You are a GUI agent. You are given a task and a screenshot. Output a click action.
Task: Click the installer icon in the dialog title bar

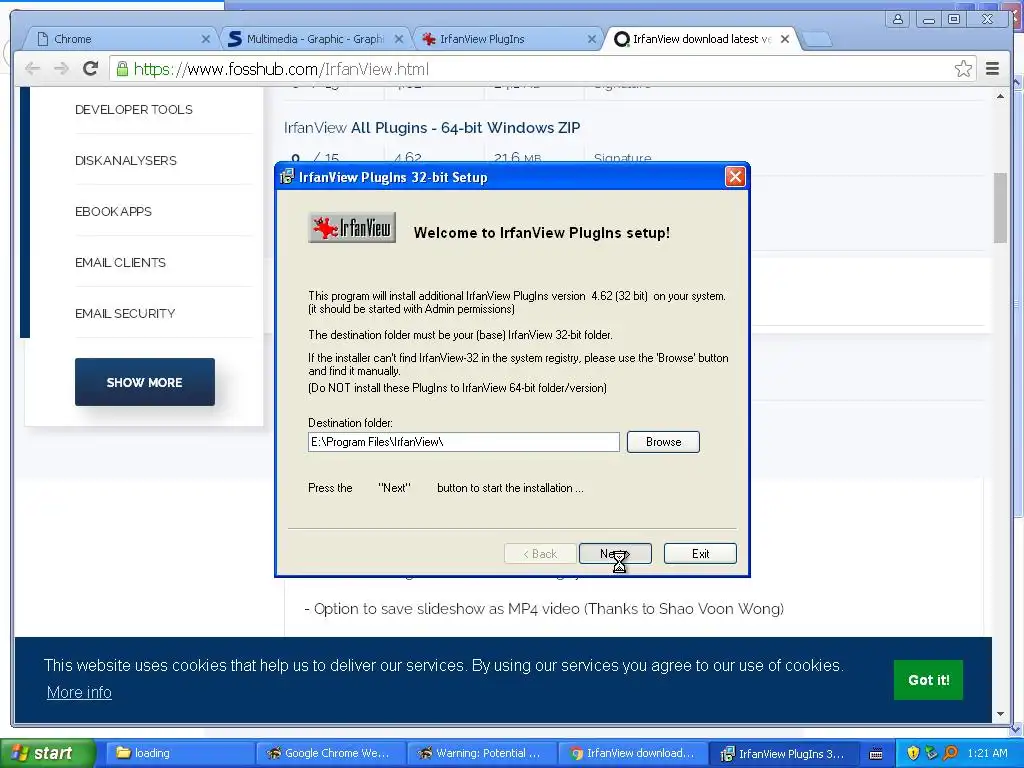(287, 176)
